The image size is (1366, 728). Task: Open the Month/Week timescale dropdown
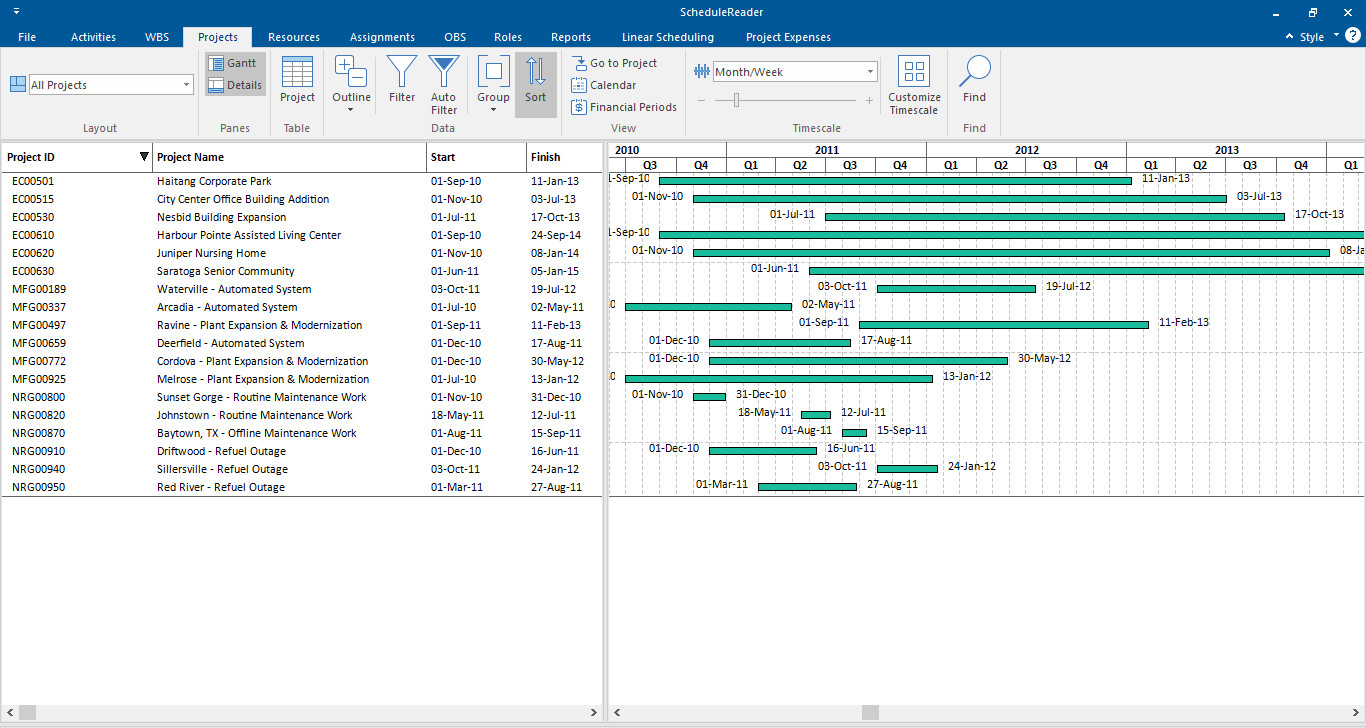click(870, 72)
